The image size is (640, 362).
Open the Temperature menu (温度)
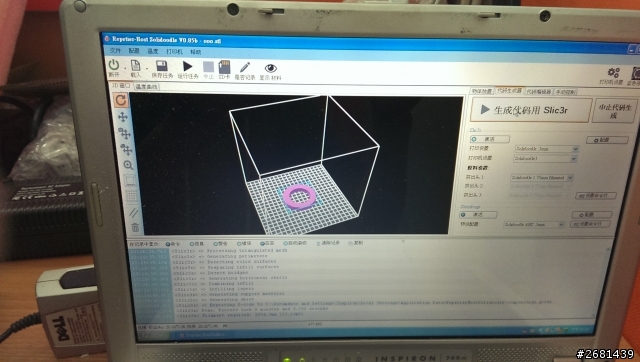click(153, 51)
